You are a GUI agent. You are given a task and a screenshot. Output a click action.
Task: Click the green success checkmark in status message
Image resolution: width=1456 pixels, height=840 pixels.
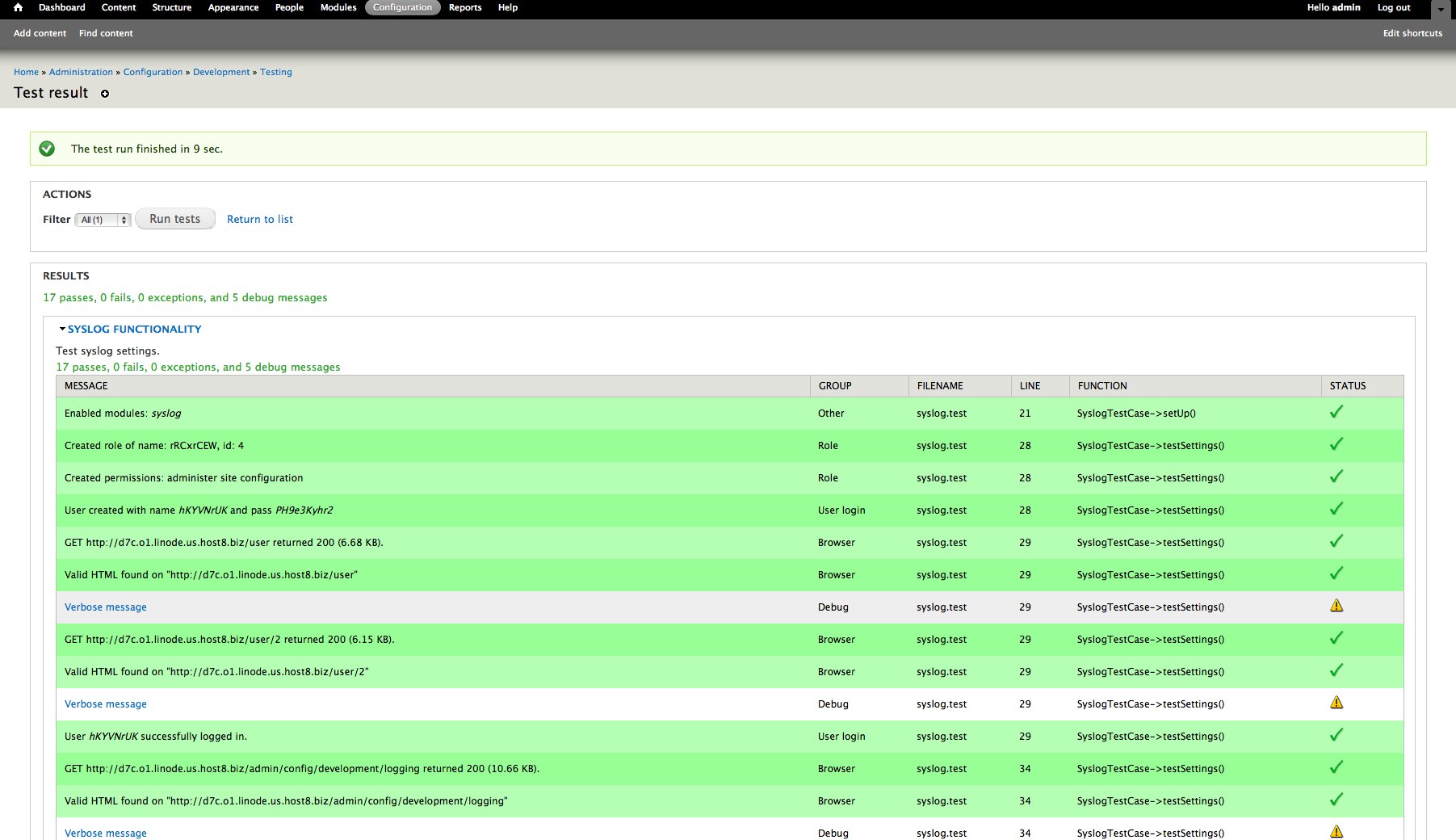pos(47,149)
